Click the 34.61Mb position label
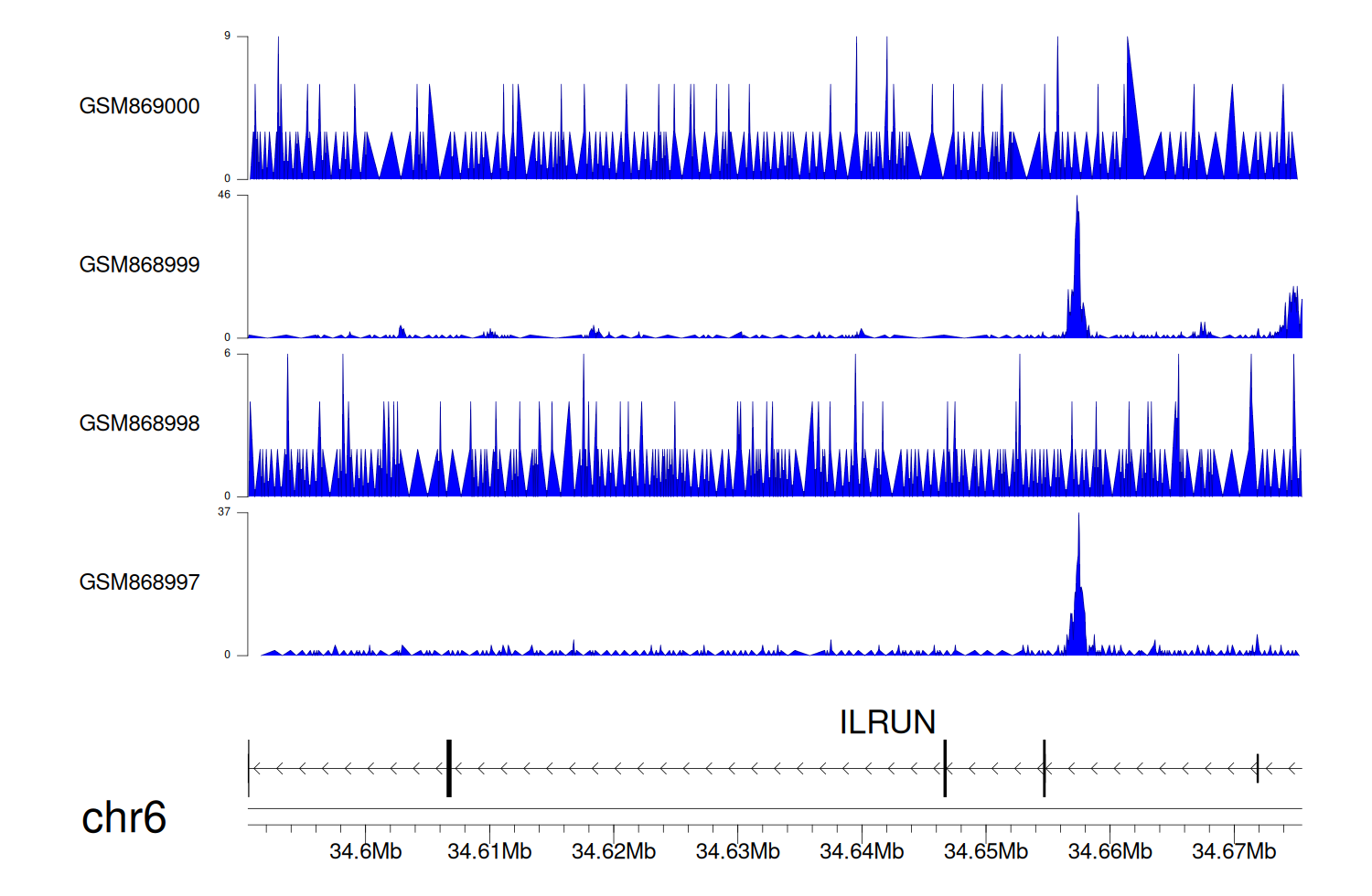 pyautogui.click(x=489, y=851)
